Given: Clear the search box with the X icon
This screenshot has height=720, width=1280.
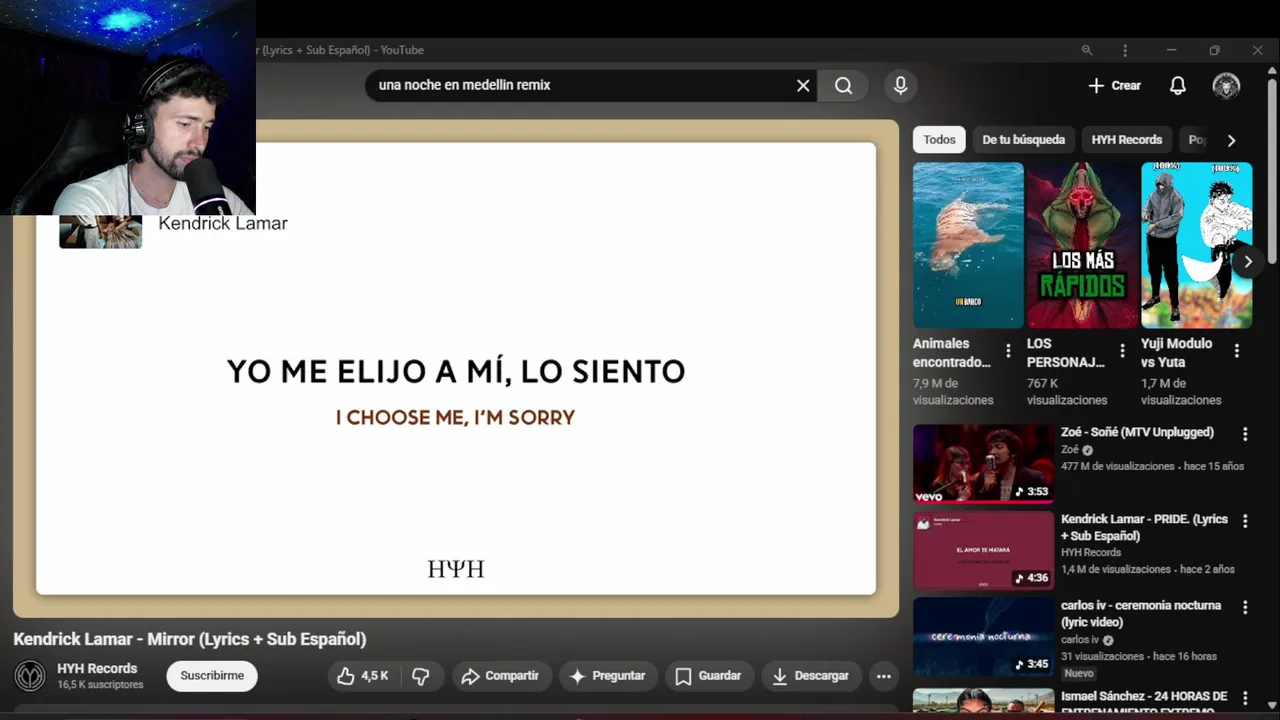Looking at the screenshot, I should tap(803, 86).
